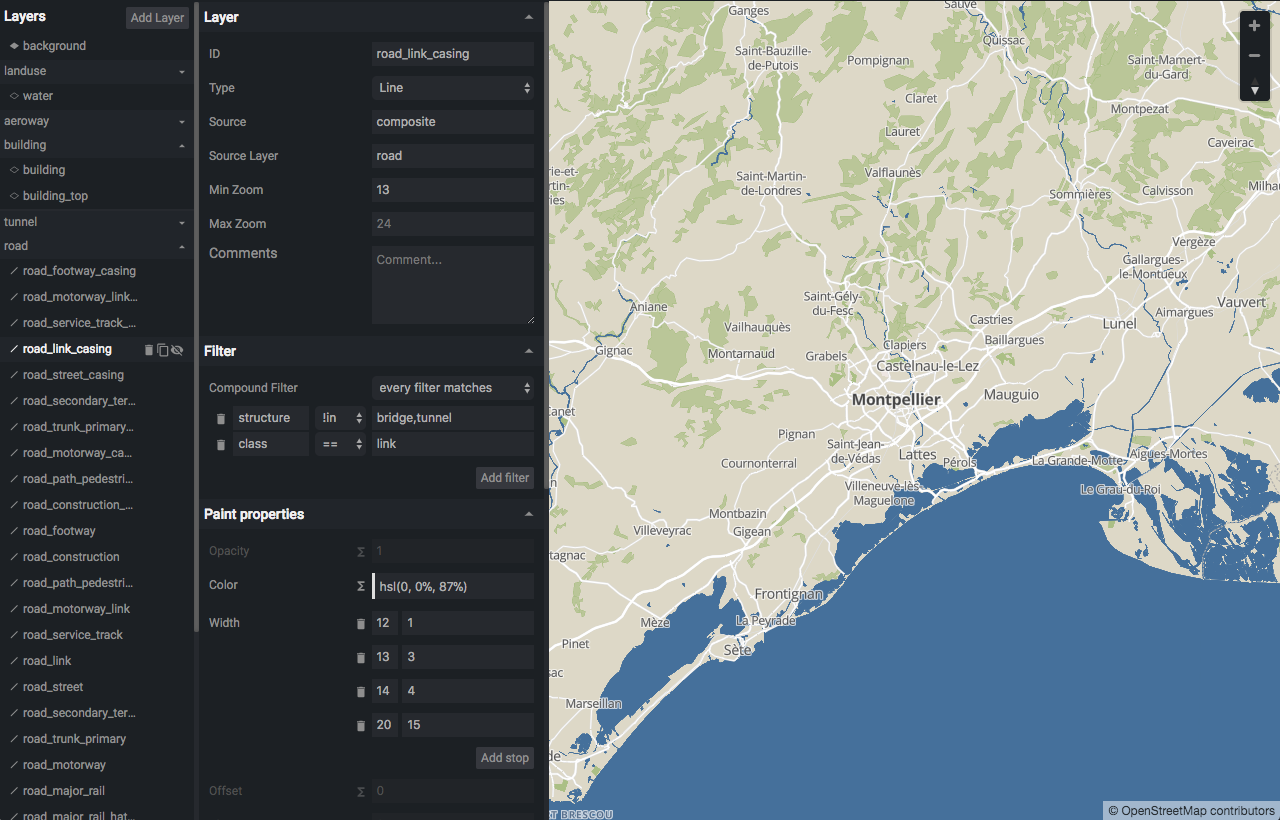Hide the road_link_casing layer
The width and height of the screenshot is (1280, 820).
click(177, 349)
